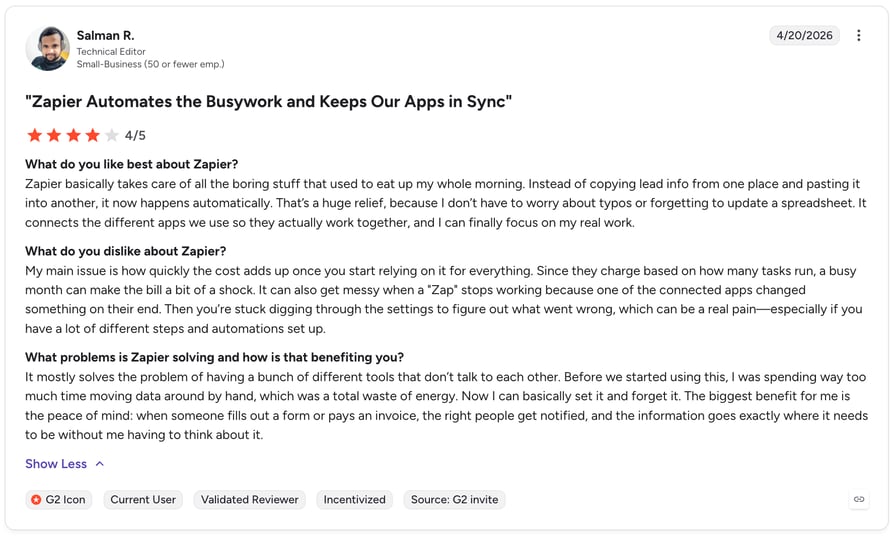Copy review link via chain icon

click(859, 500)
